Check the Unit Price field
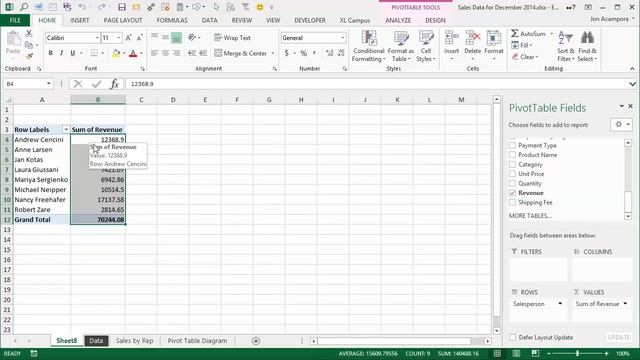 point(513,174)
